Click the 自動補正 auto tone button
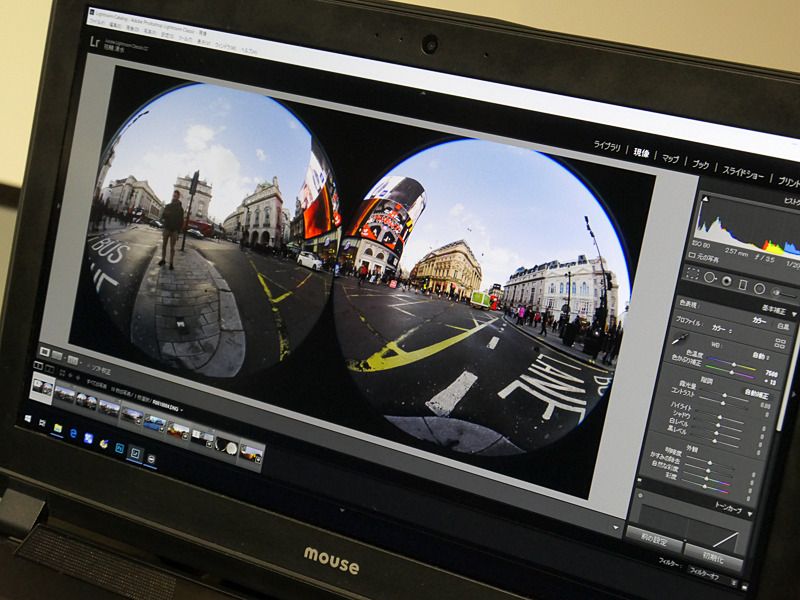This screenshot has height=600, width=800. (x=756, y=392)
